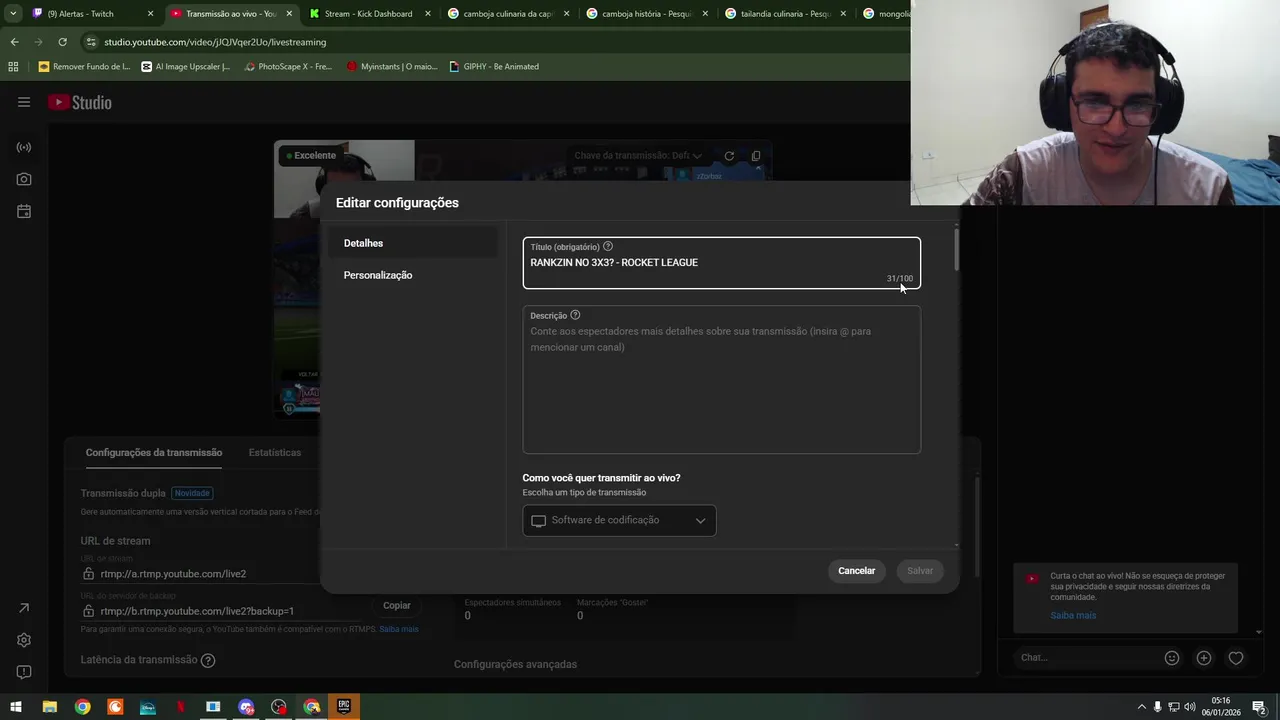Screen dimensions: 1280x720
Task: Select the Personalização tab in dialog
Action: pos(412,275)
